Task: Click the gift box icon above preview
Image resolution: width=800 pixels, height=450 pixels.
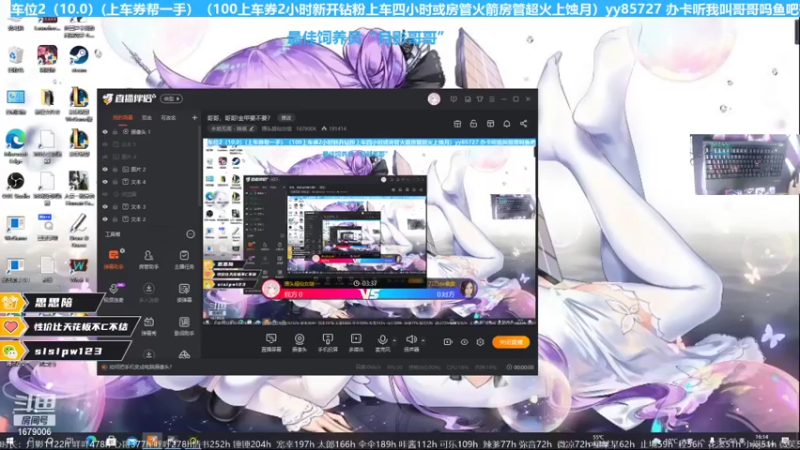Action: (x=457, y=123)
